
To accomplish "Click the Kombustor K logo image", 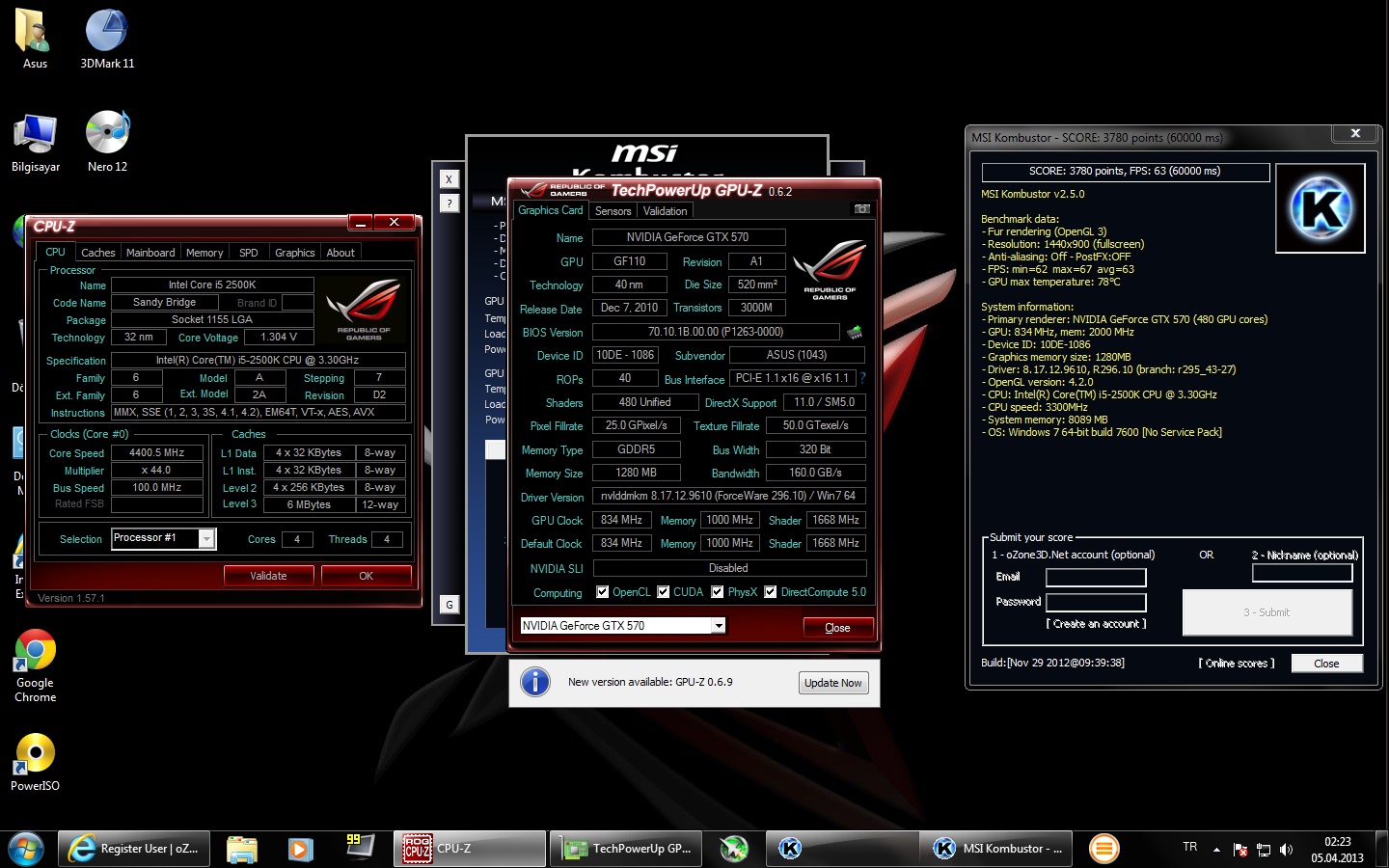I will tap(1321, 208).
